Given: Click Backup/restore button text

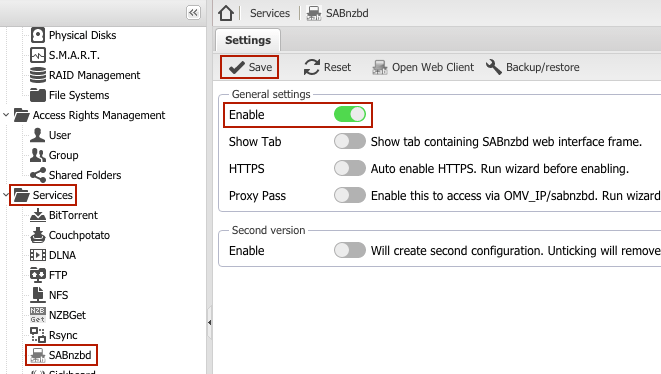Looking at the screenshot, I should click(543, 67).
